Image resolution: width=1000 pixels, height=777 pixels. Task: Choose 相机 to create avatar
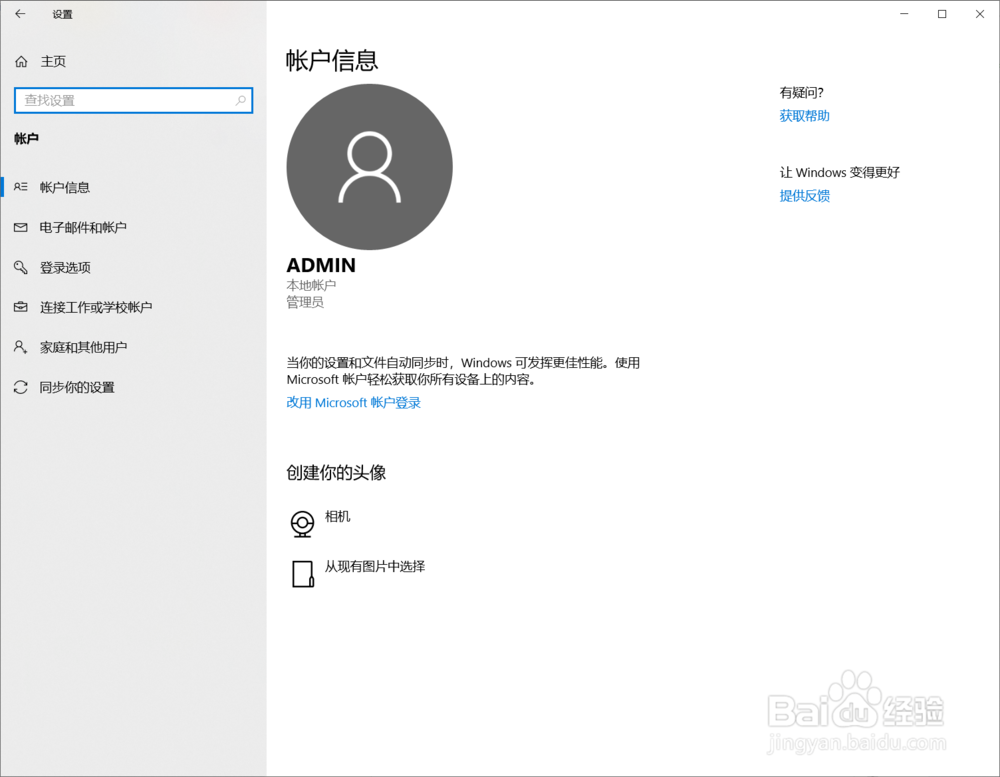pyautogui.click(x=337, y=516)
